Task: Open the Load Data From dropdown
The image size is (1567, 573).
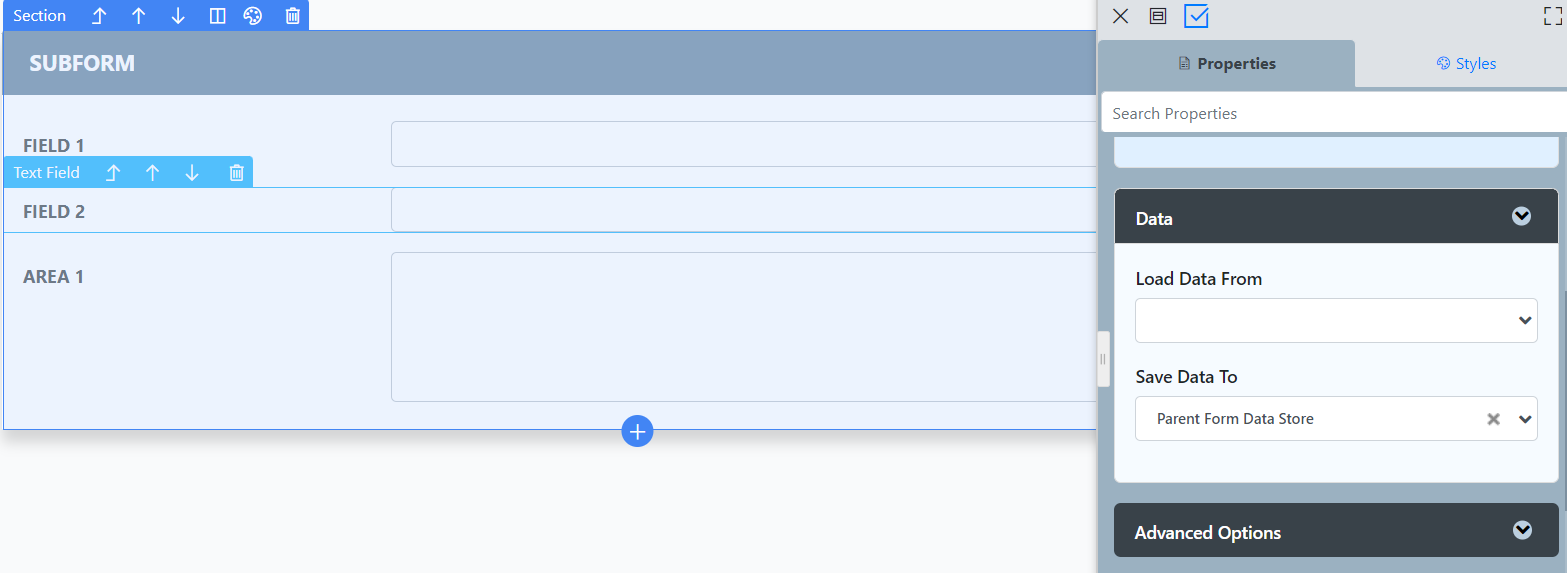Action: tap(1335, 320)
